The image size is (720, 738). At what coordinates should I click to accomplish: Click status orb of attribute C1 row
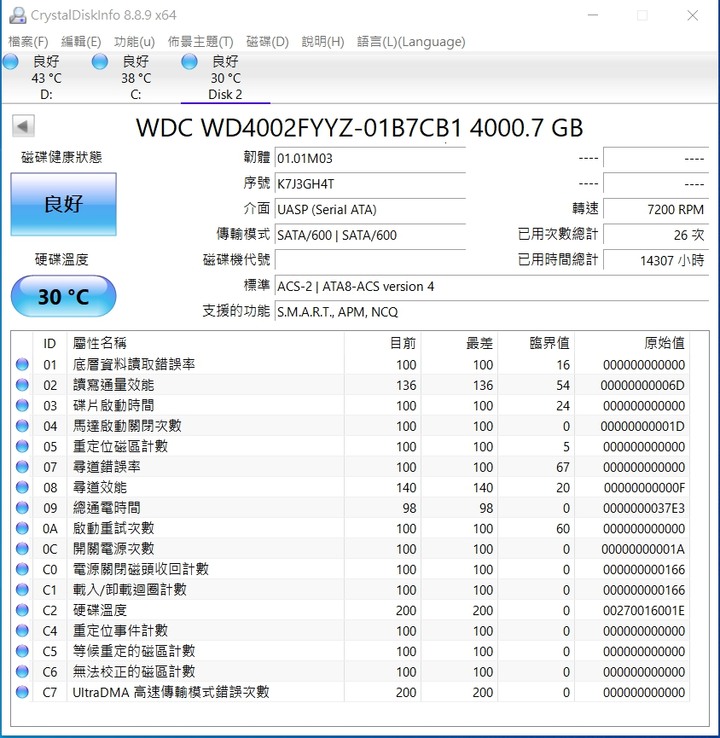point(22,590)
